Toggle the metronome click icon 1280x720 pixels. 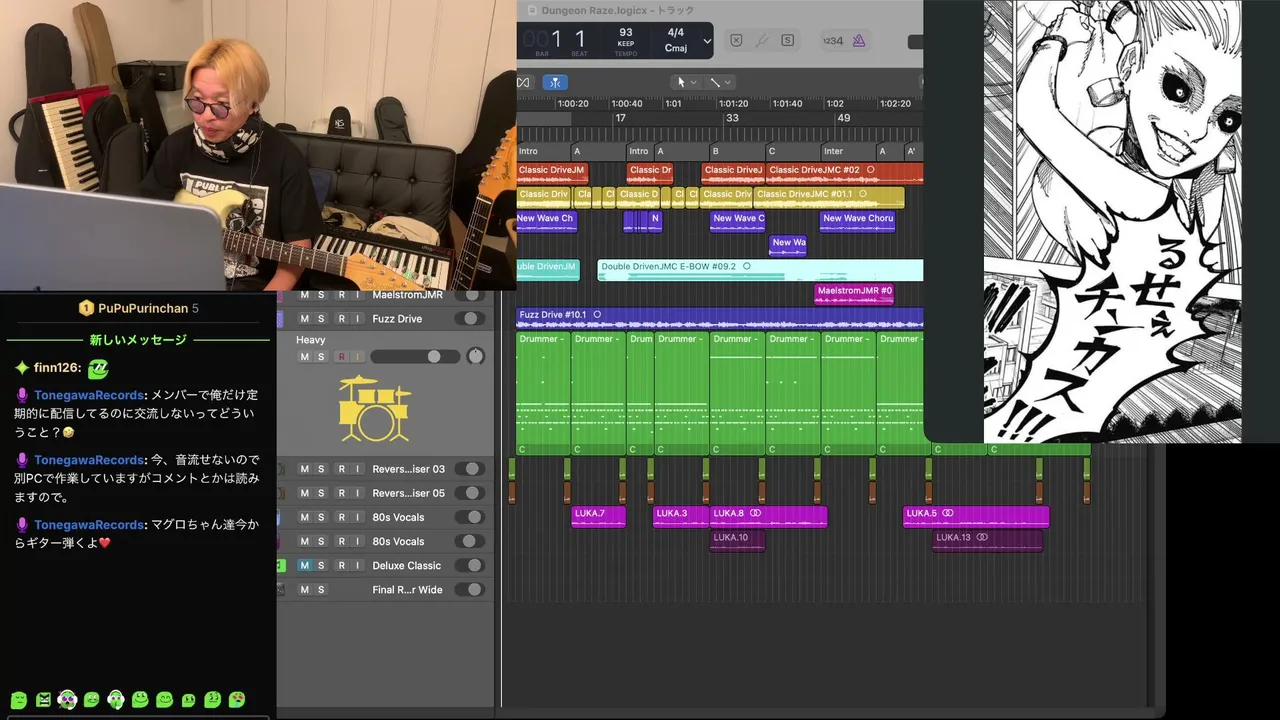click(859, 40)
